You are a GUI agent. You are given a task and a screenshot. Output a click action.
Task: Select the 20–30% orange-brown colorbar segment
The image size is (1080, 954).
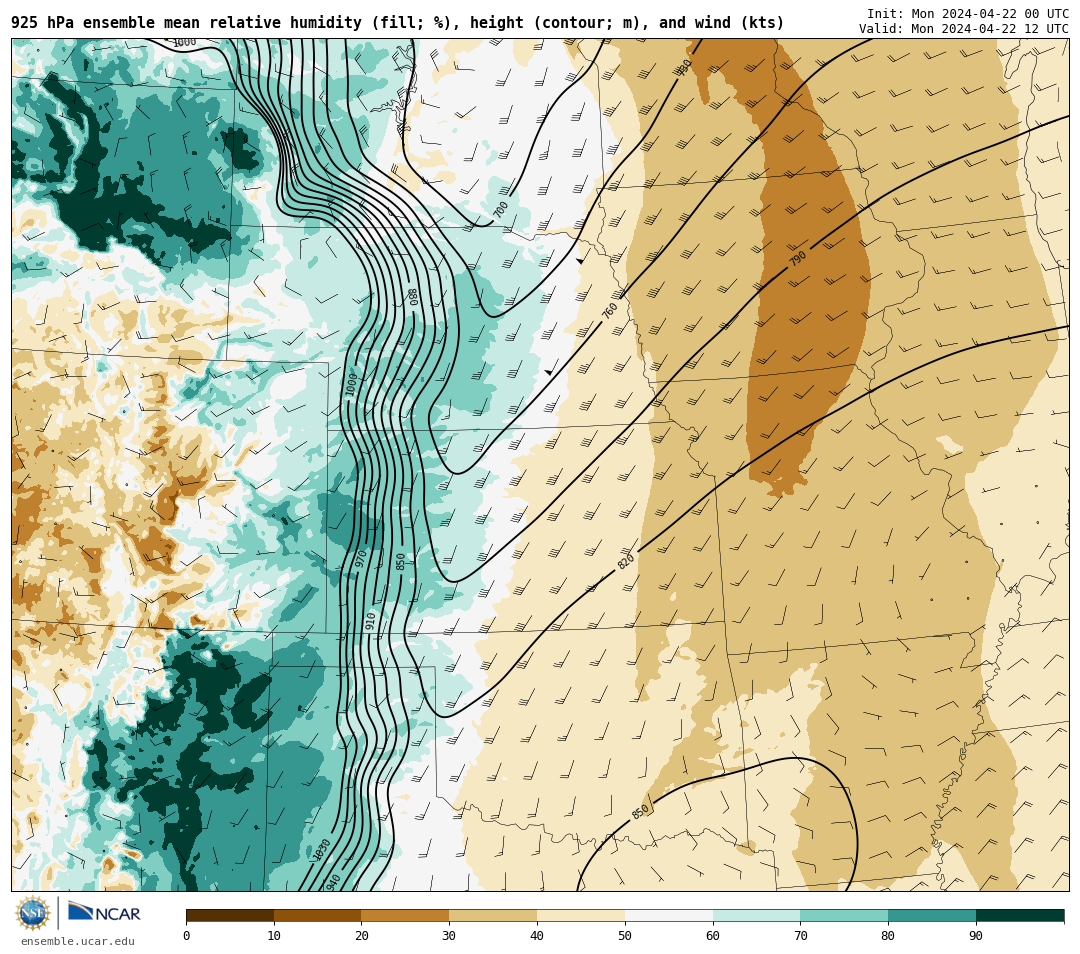click(x=406, y=915)
